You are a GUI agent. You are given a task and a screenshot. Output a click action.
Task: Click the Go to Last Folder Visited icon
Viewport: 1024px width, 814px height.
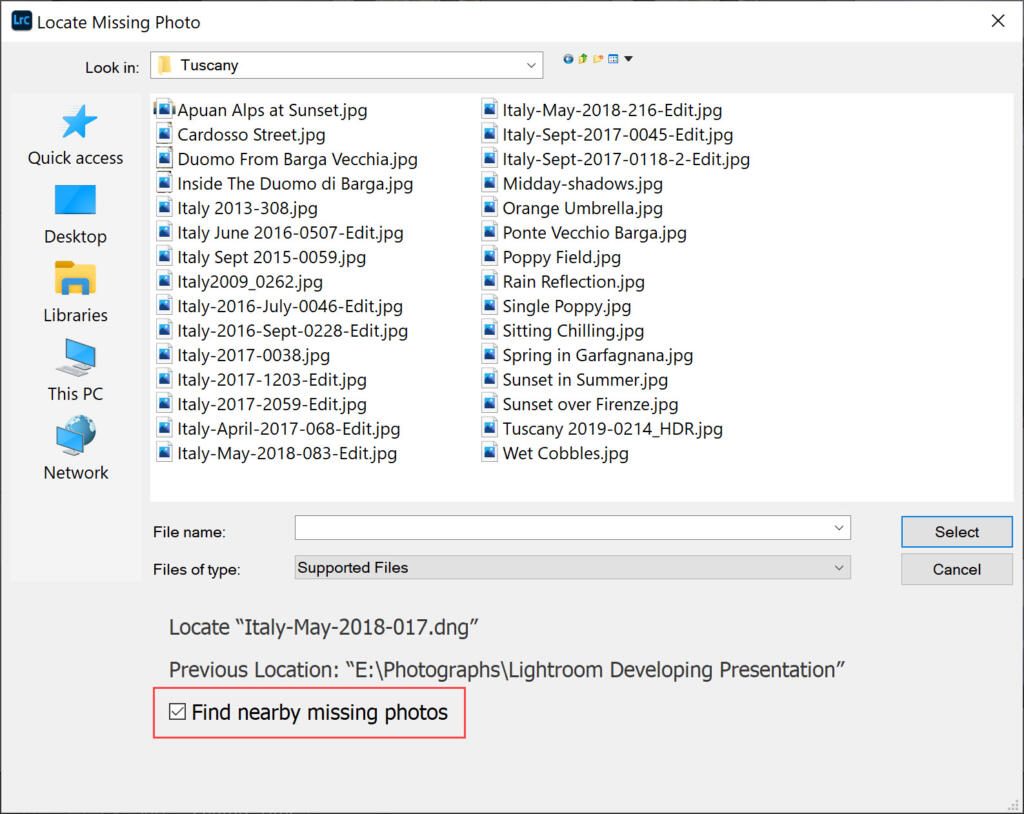pos(568,58)
